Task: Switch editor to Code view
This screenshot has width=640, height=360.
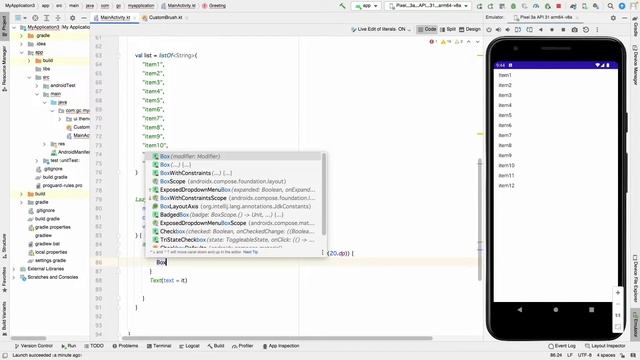Action: (x=427, y=29)
